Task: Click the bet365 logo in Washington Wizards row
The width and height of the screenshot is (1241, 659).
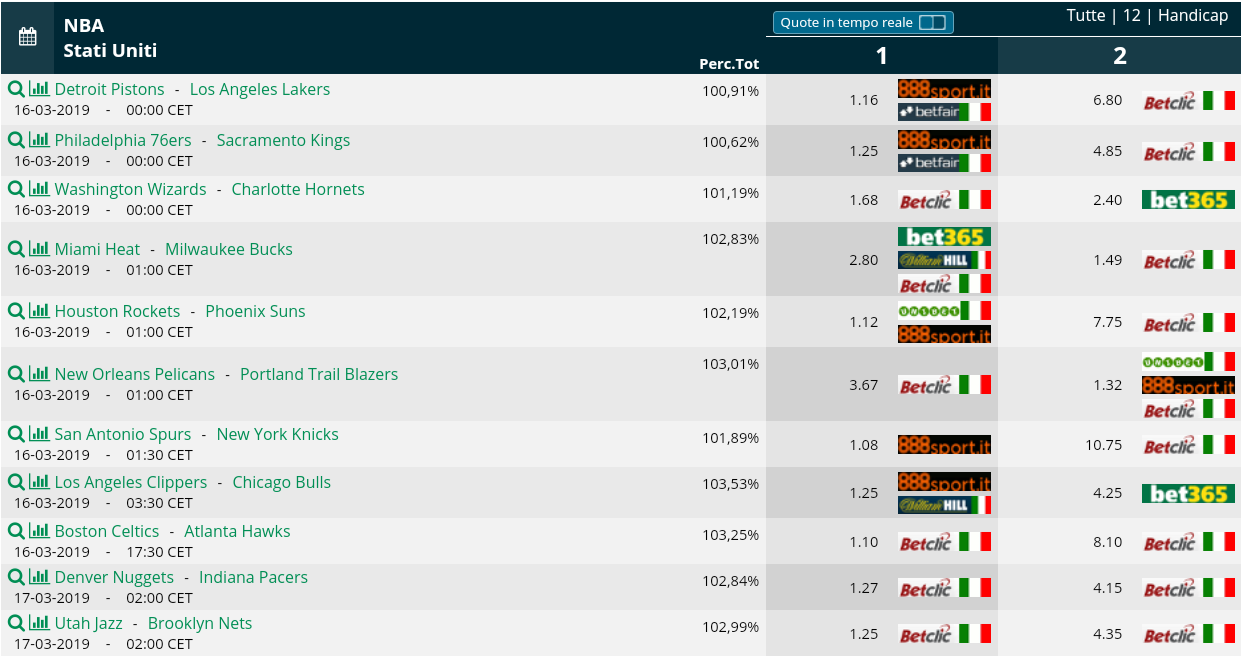Action: coord(1188,200)
